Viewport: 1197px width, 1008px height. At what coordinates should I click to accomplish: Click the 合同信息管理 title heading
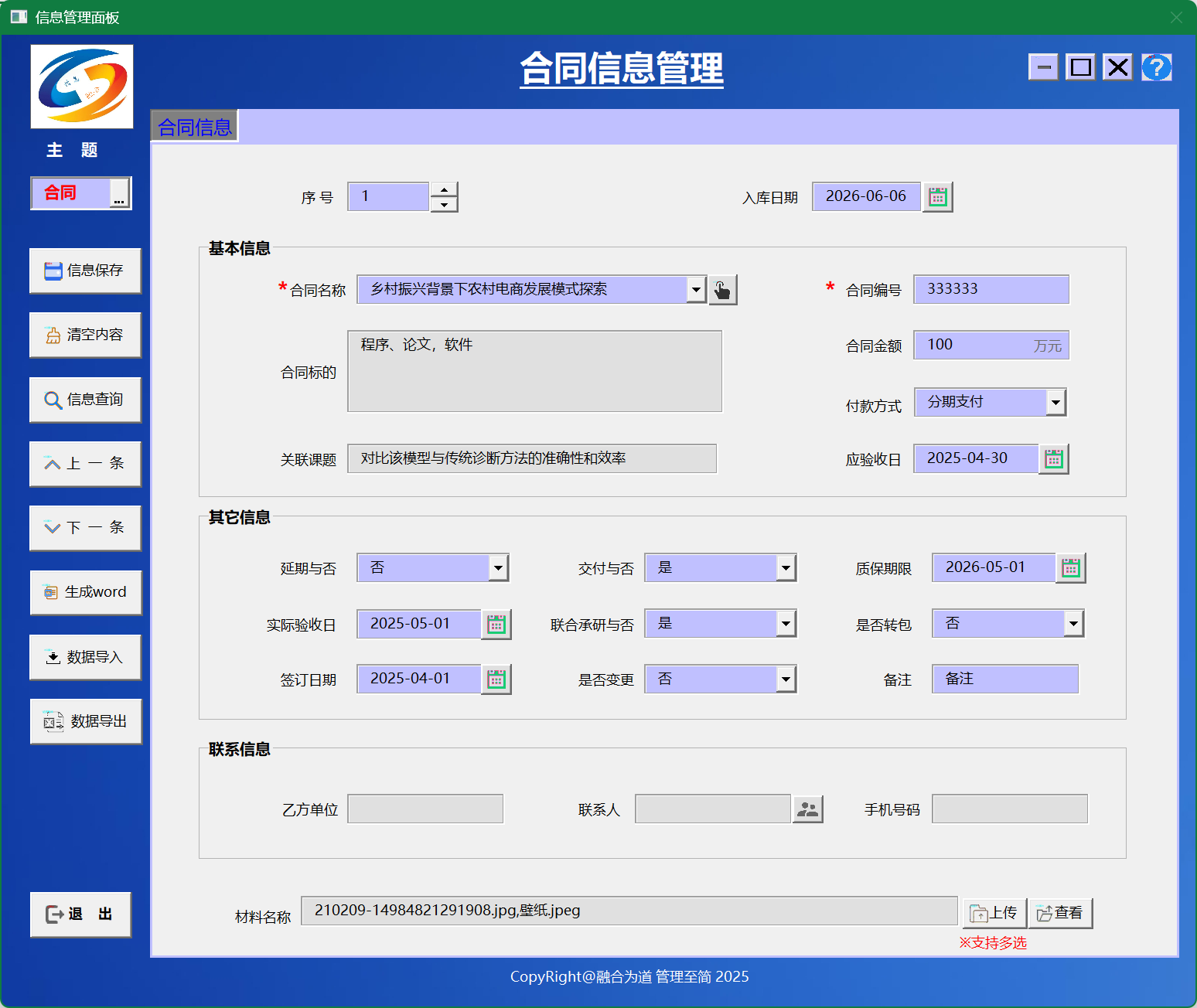coord(622,68)
